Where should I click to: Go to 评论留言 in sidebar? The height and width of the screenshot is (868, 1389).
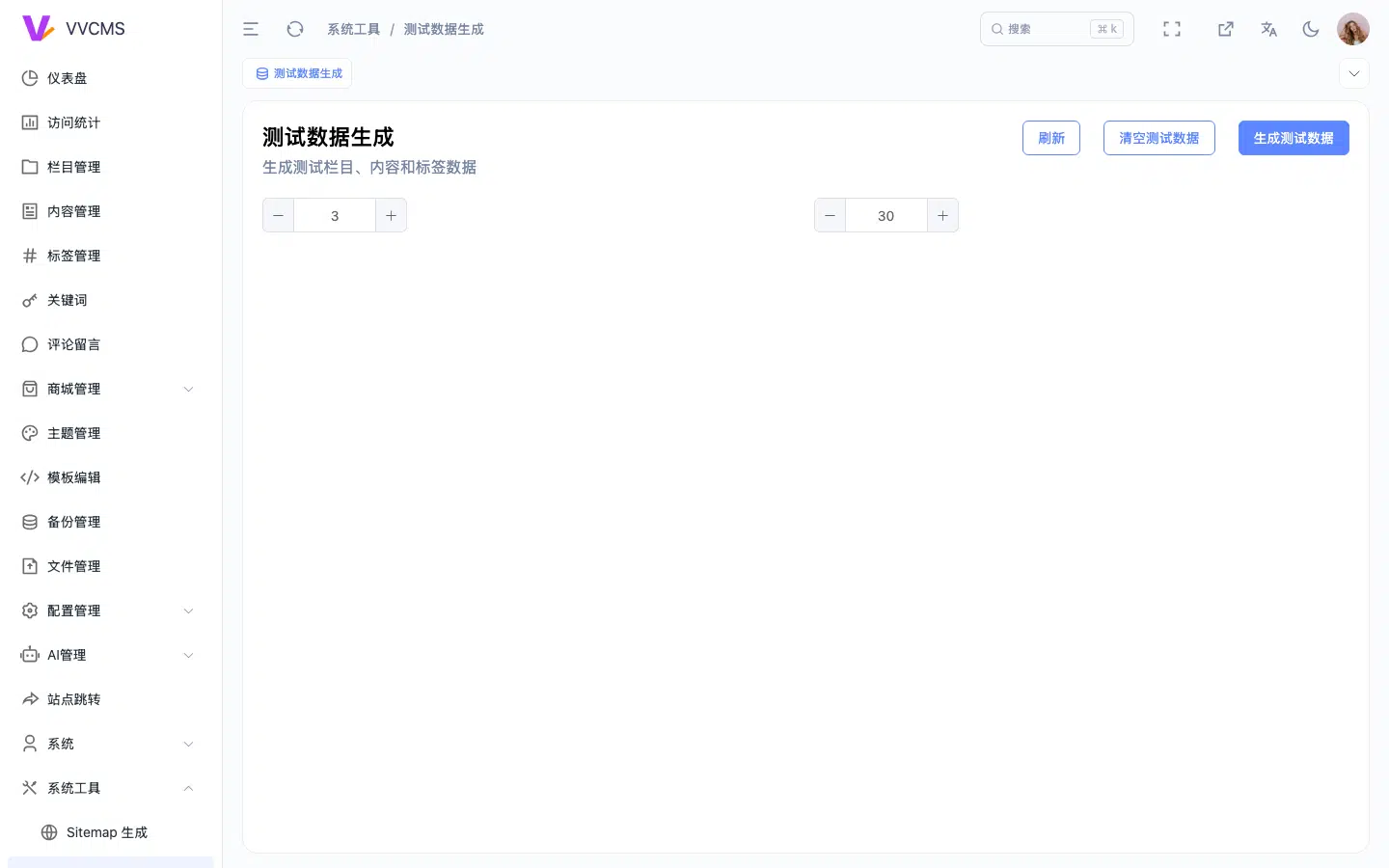tap(111, 344)
